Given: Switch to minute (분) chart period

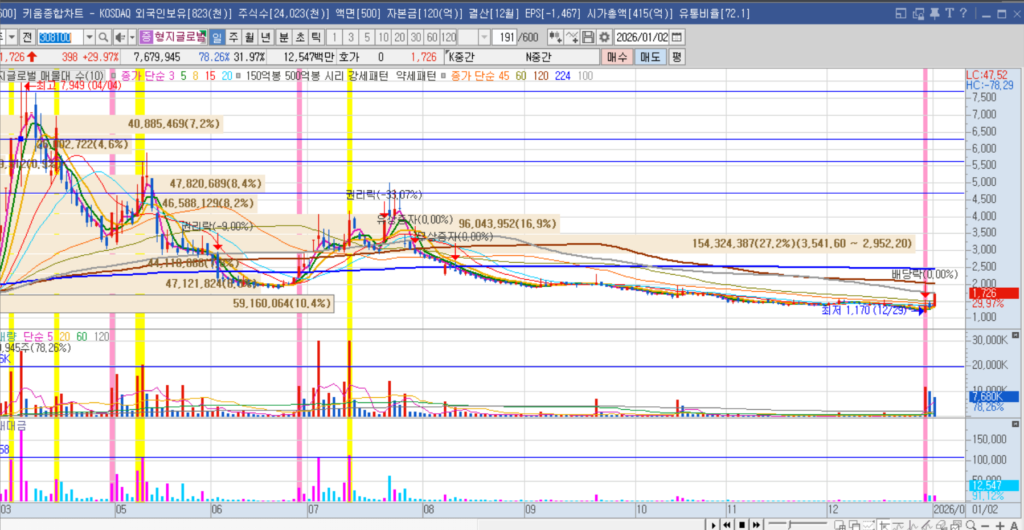Looking at the screenshot, I should pos(283,37).
